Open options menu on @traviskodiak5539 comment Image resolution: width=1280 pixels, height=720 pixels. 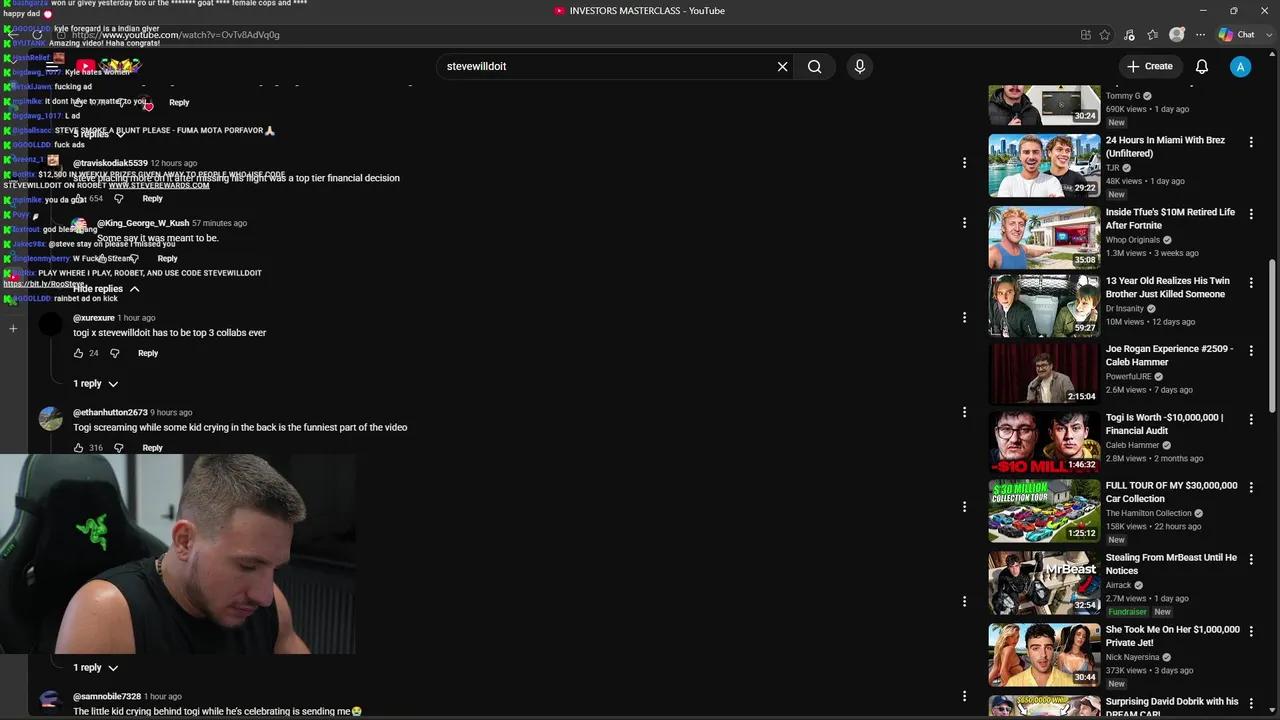964,162
